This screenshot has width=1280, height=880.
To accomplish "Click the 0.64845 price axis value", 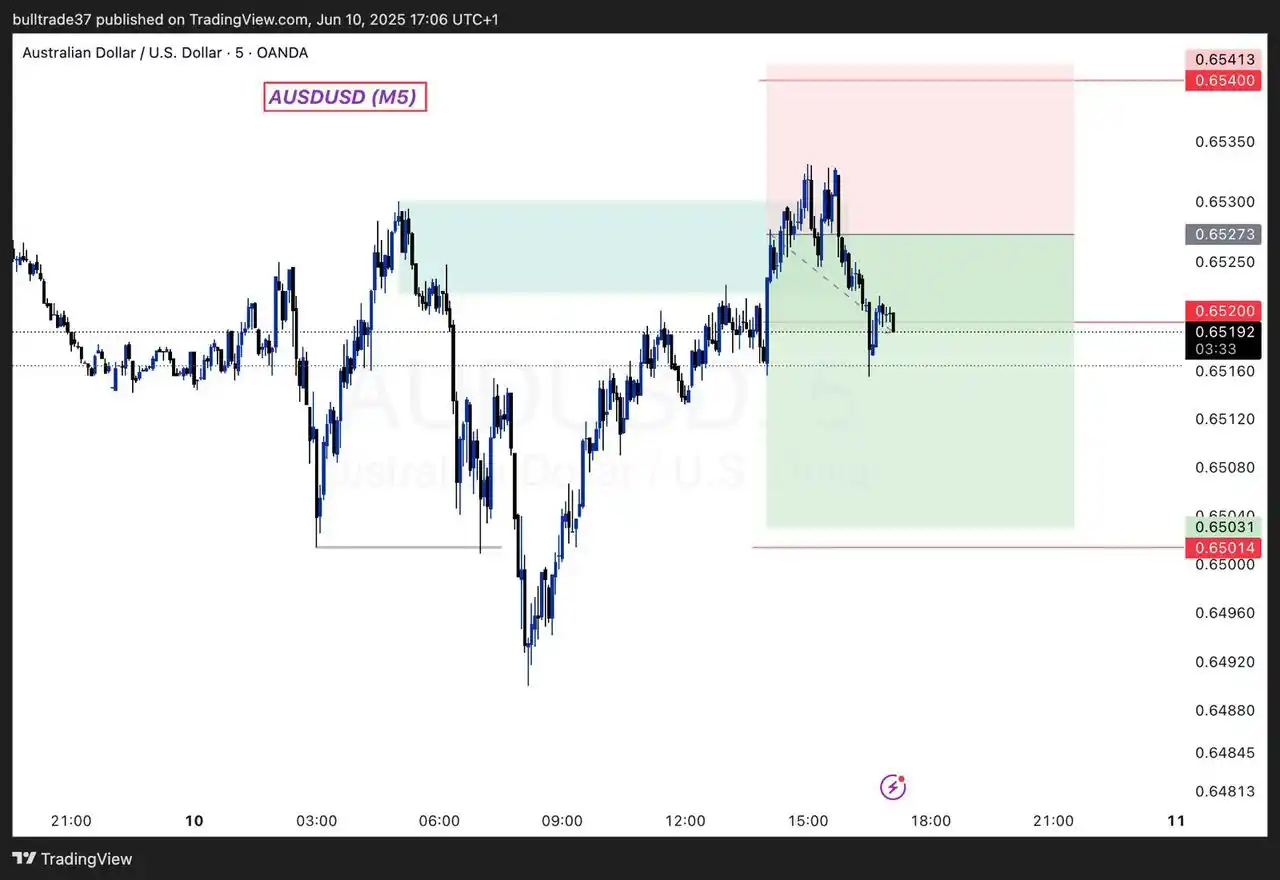I will 1225,752.
